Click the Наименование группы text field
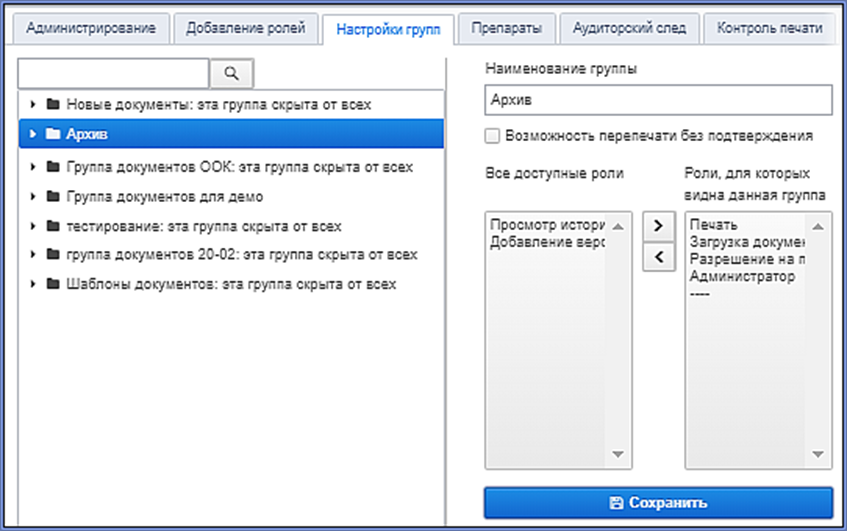 [x=658, y=100]
